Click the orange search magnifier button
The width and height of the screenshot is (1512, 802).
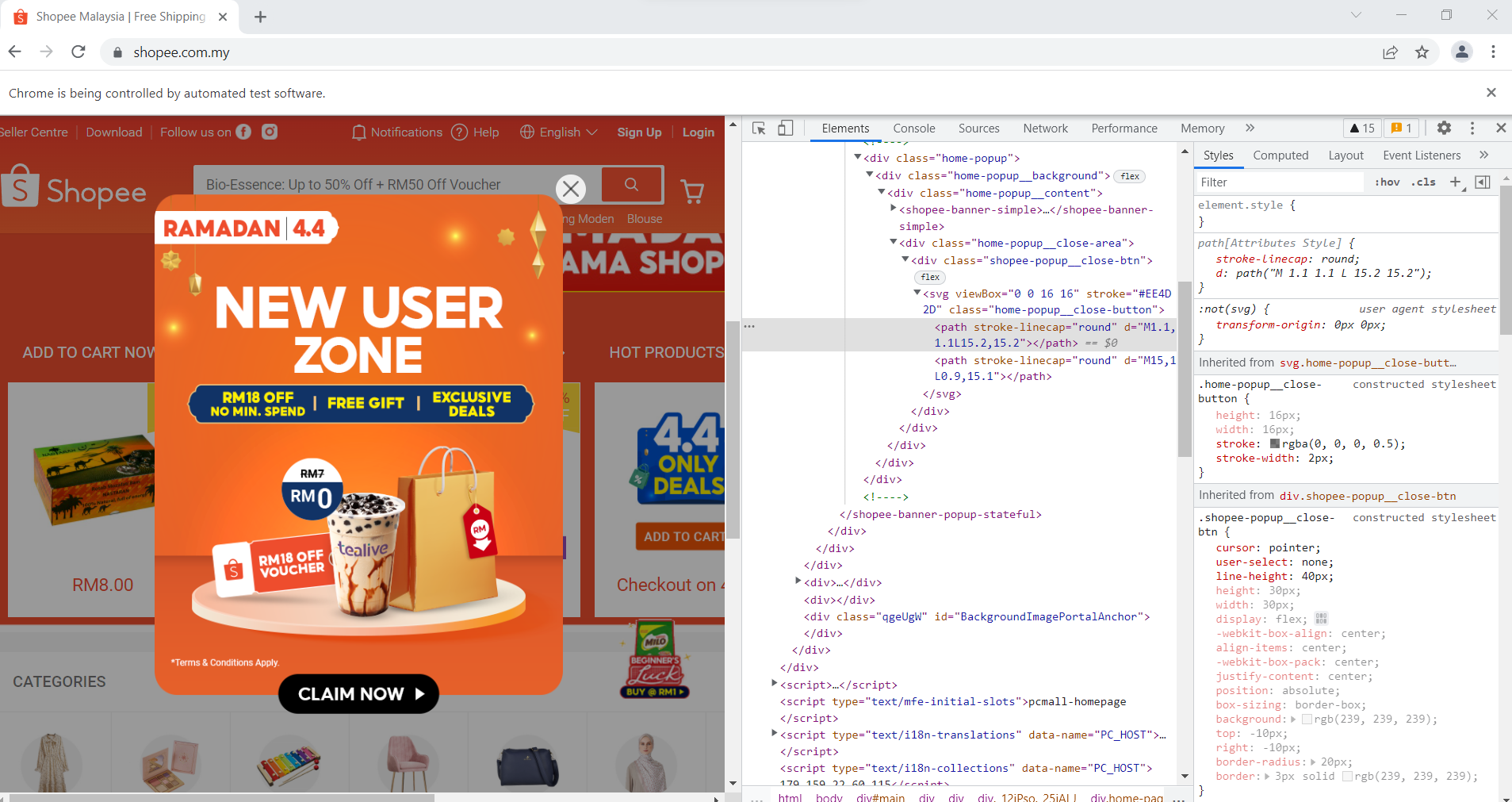pos(632,185)
